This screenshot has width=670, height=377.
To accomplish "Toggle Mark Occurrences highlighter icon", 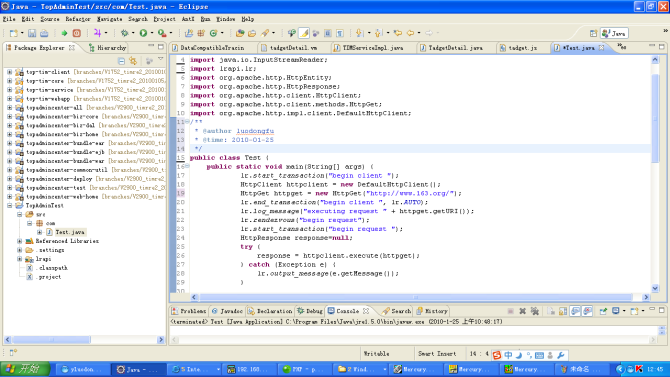I will pos(304,33).
